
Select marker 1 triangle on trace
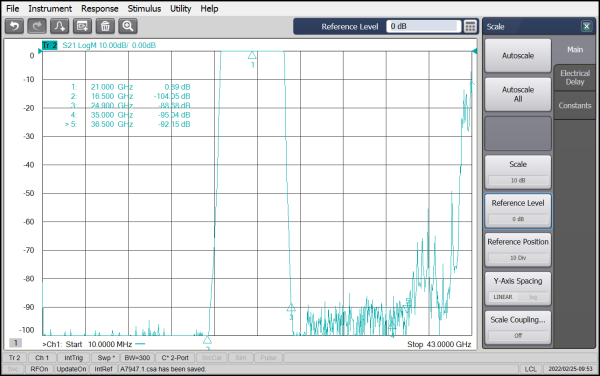[252, 55]
